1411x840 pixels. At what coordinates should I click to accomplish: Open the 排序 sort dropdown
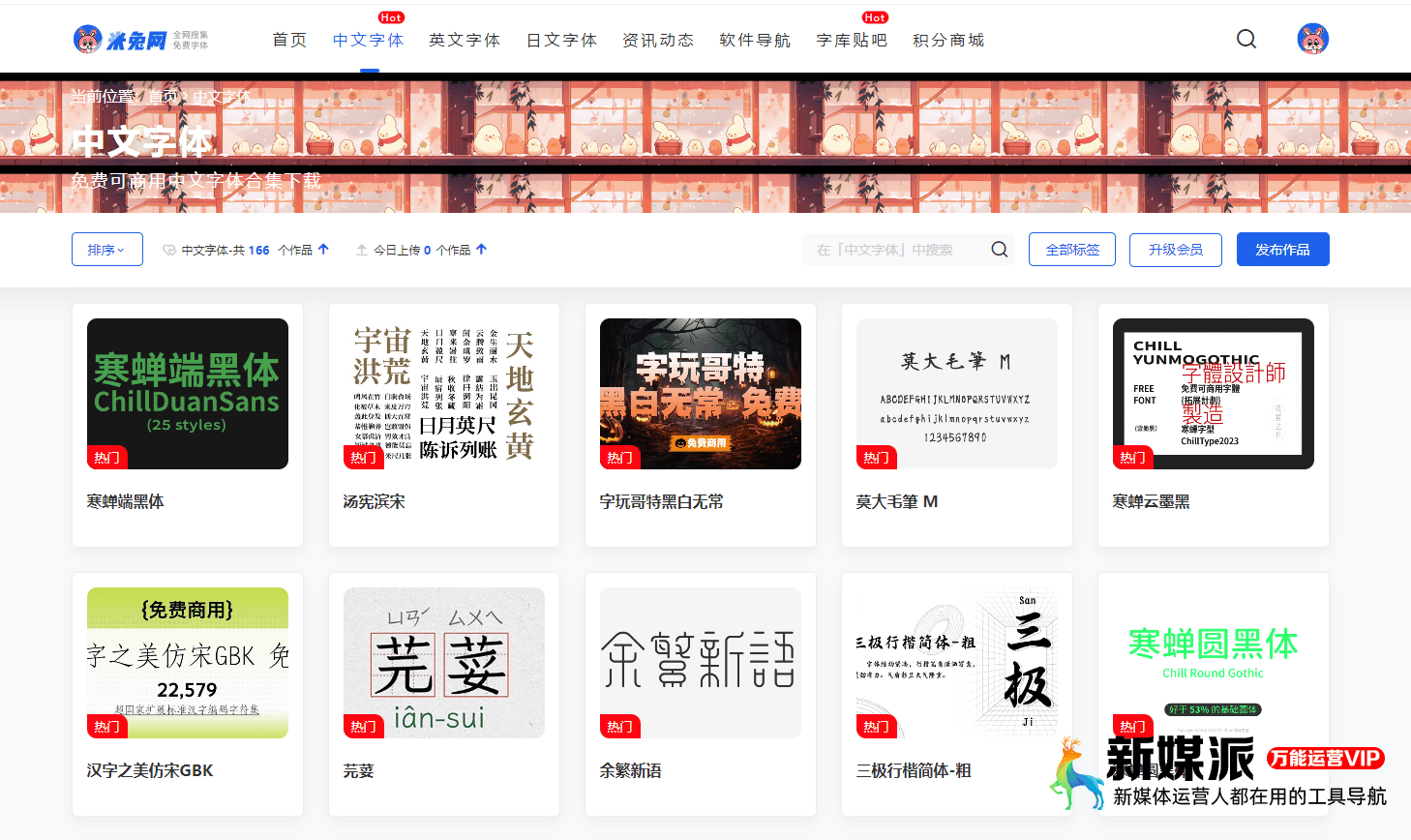pos(106,249)
